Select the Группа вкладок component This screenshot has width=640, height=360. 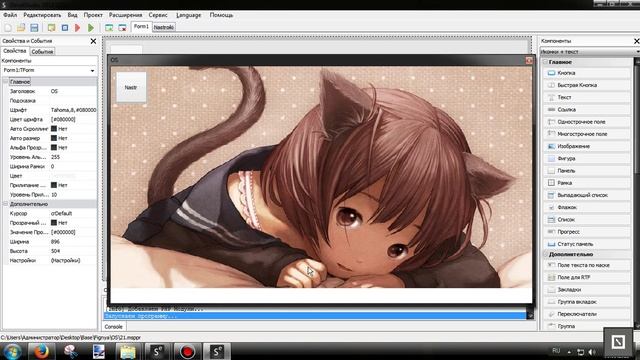click(x=587, y=302)
